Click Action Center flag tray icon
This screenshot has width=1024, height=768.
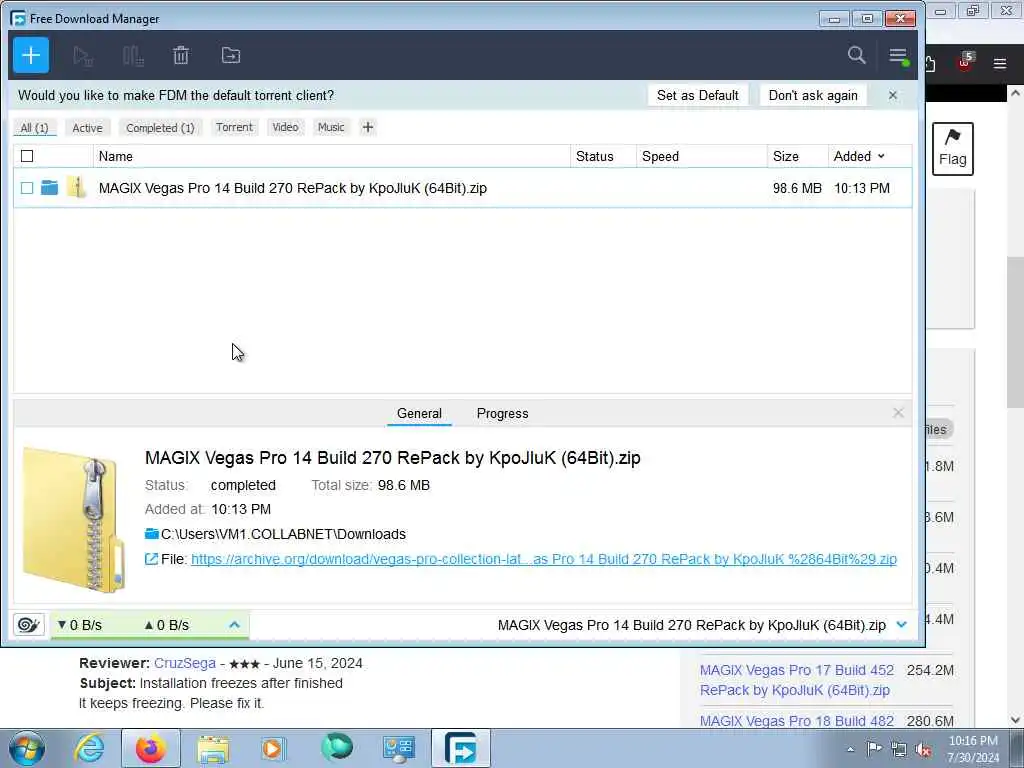(x=874, y=749)
